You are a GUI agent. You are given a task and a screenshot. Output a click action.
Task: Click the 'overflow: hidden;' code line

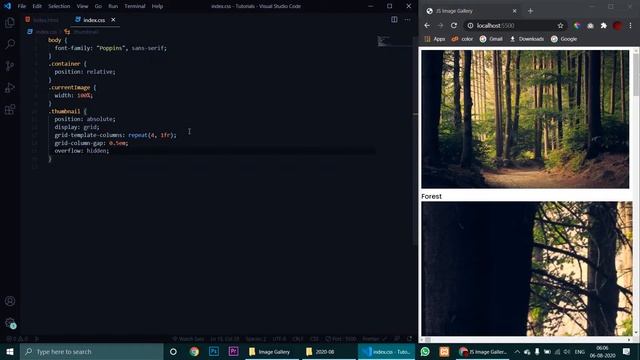[x=82, y=151]
